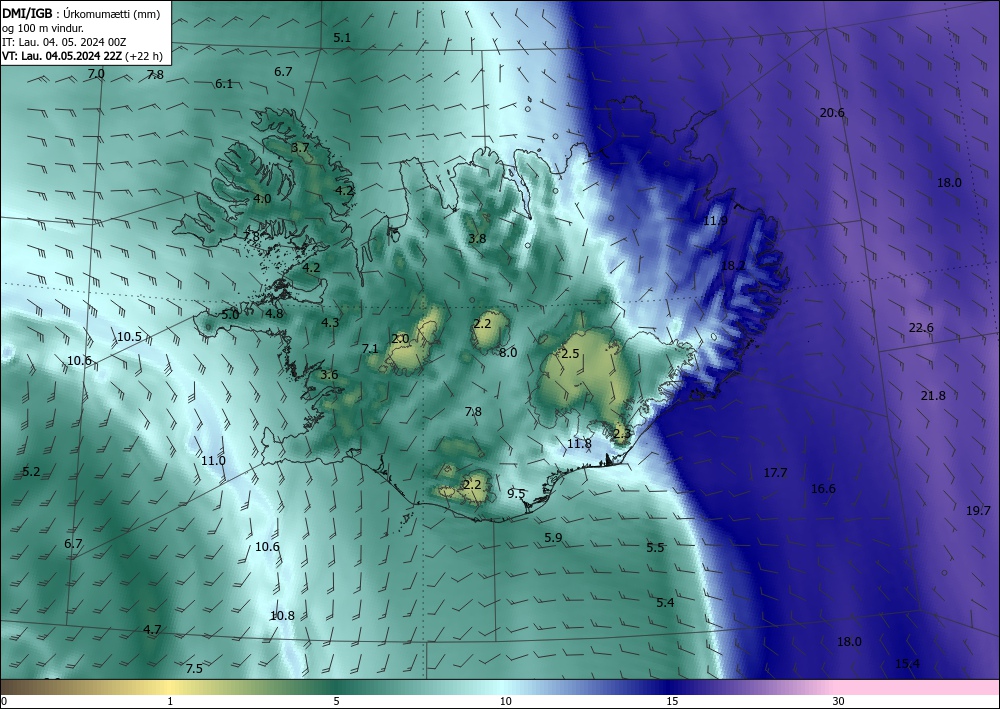
Task: Click the 21.8 value label
Action: [933, 395]
